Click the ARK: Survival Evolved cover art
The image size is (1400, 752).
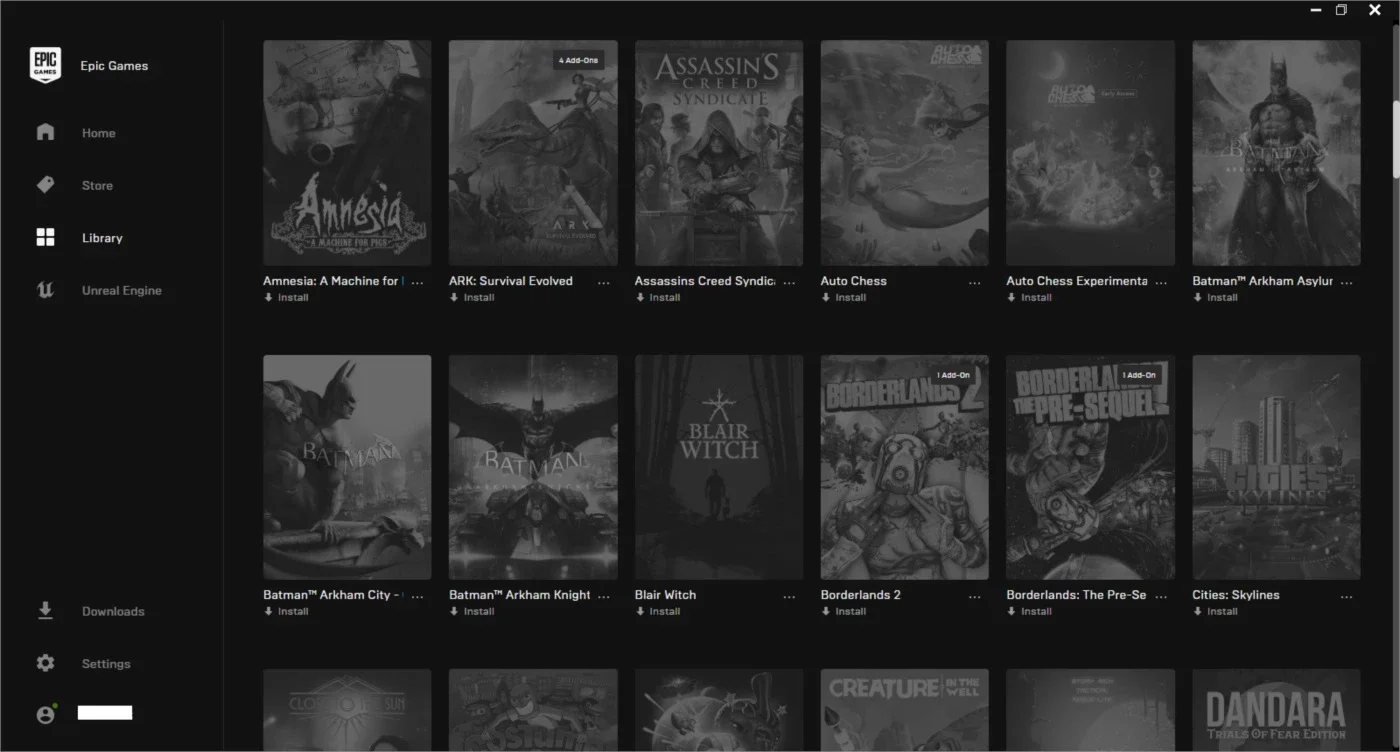pos(533,153)
